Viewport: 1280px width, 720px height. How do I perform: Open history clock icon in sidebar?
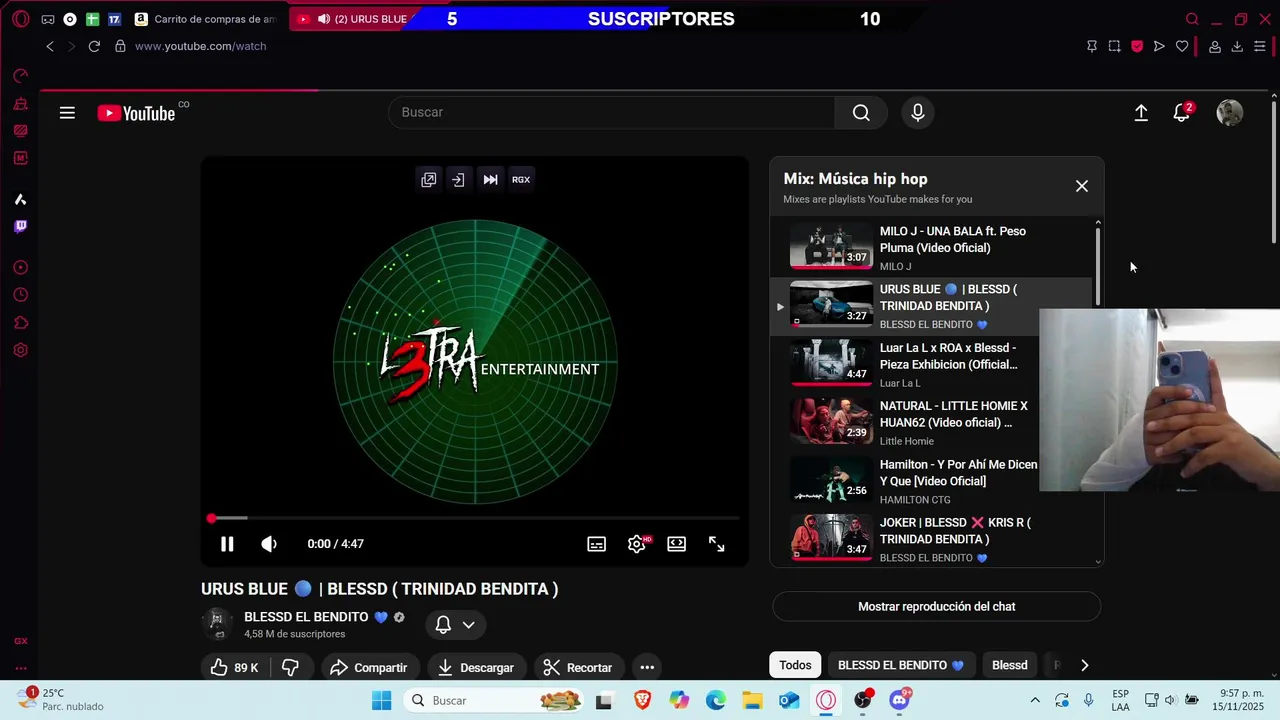tap(20, 295)
